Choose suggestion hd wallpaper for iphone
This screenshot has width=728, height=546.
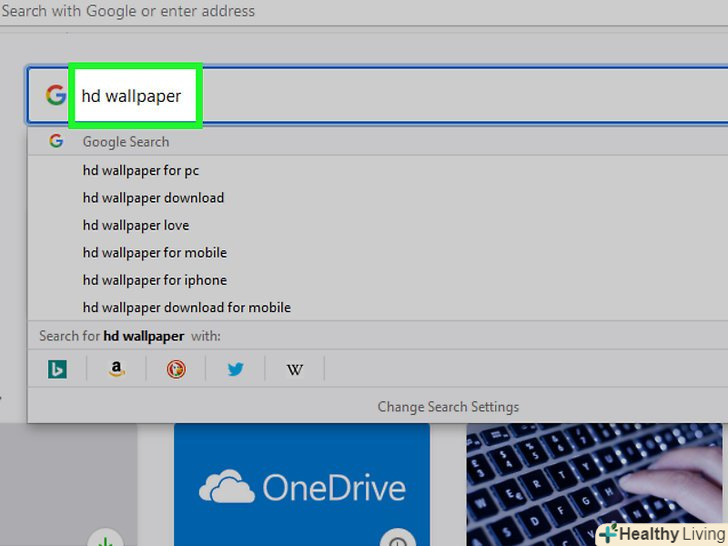(377, 280)
